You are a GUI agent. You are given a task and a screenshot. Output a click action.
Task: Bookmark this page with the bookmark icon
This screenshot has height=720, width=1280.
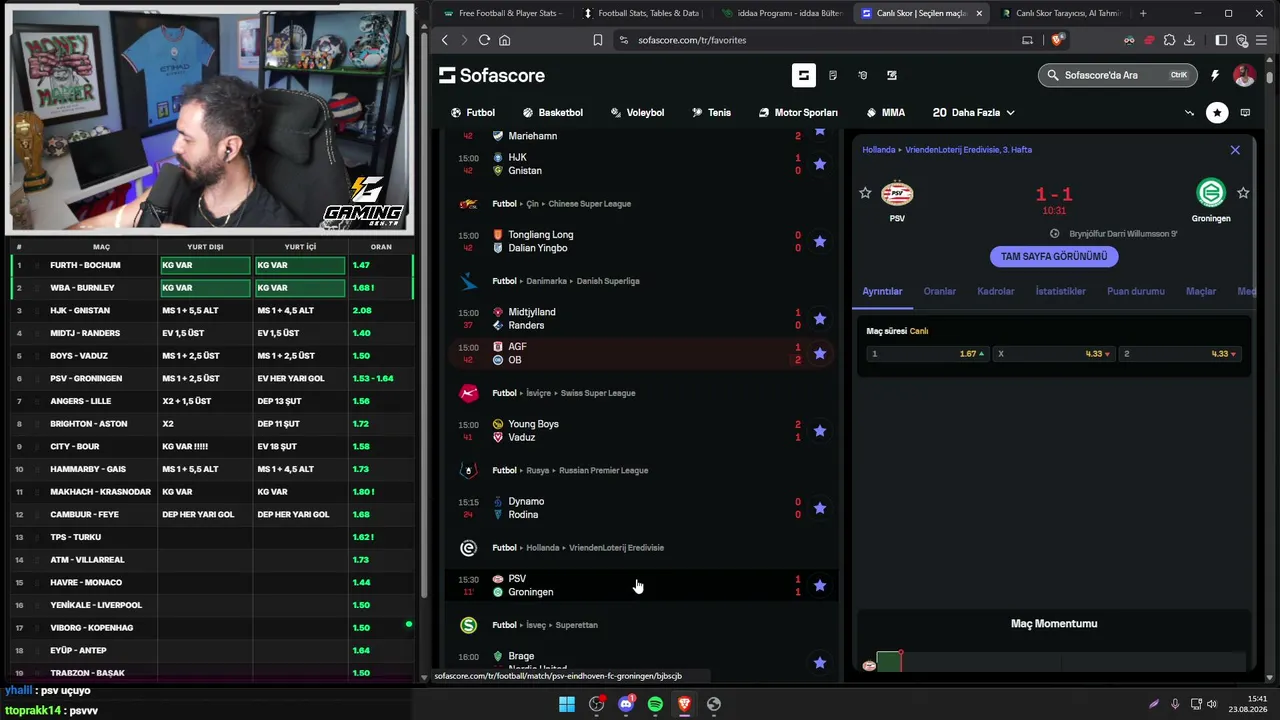point(597,40)
